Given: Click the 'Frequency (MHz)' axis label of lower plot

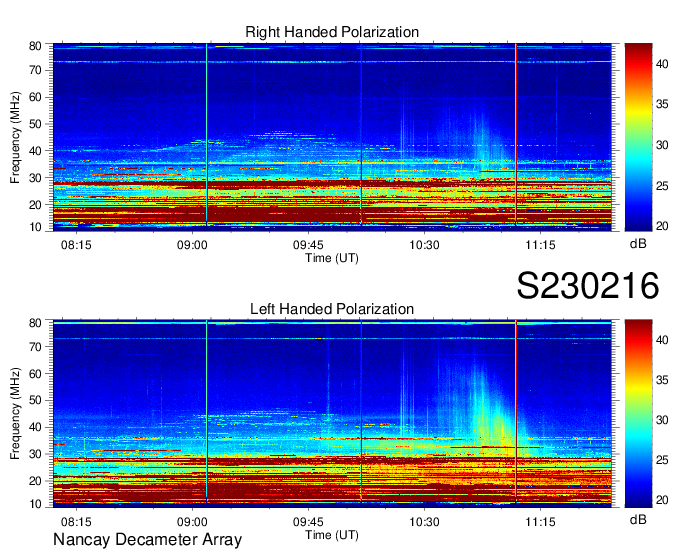Looking at the screenshot, I should [15, 414].
